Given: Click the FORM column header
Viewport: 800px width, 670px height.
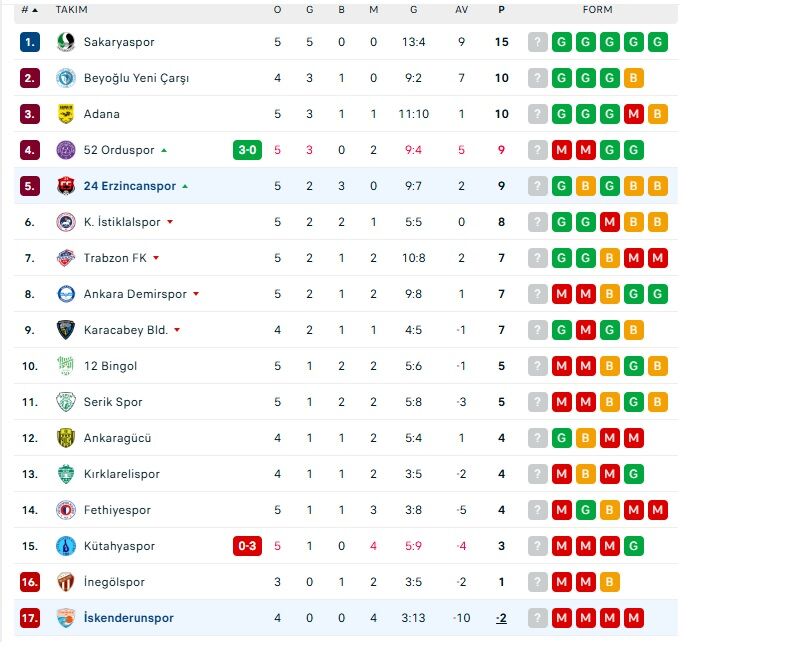Looking at the screenshot, I should (x=597, y=10).
